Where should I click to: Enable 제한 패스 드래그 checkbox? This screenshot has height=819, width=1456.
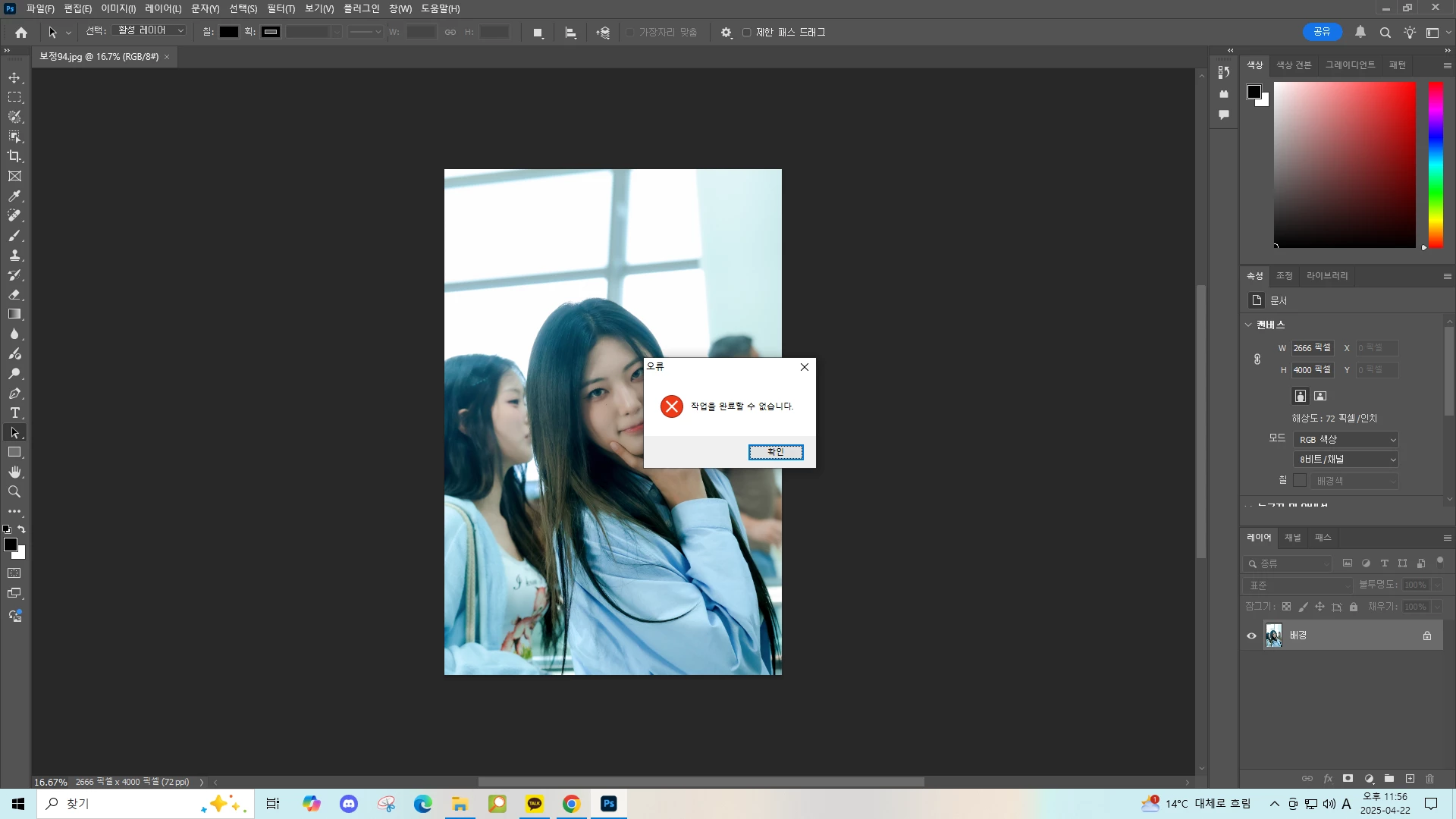coord(747,33)
